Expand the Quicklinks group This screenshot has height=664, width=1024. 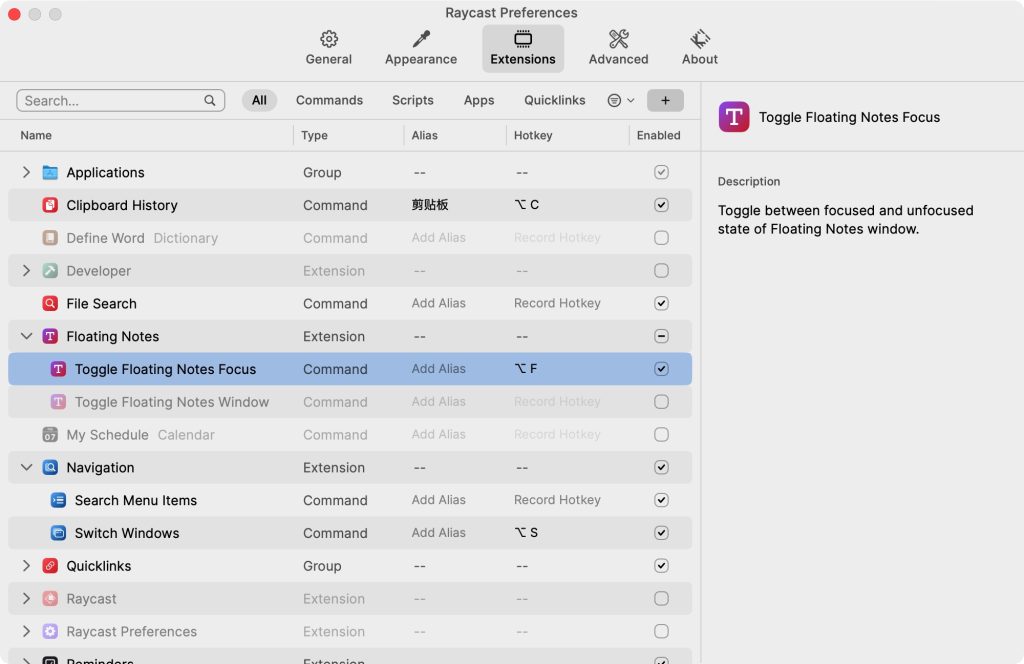[26, 566]
